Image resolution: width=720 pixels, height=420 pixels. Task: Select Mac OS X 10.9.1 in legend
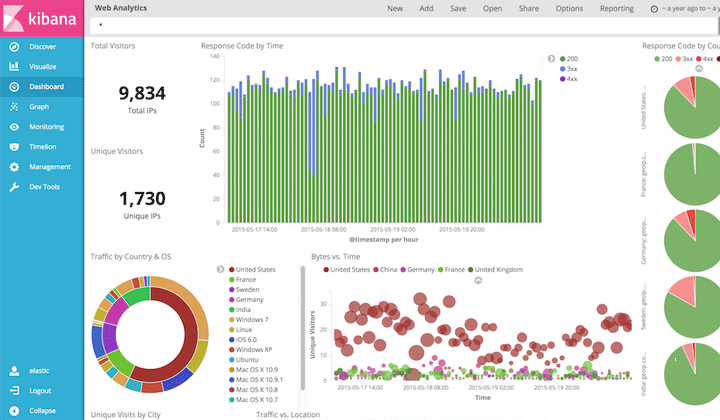pyautogui.click(x=256, y=380)
